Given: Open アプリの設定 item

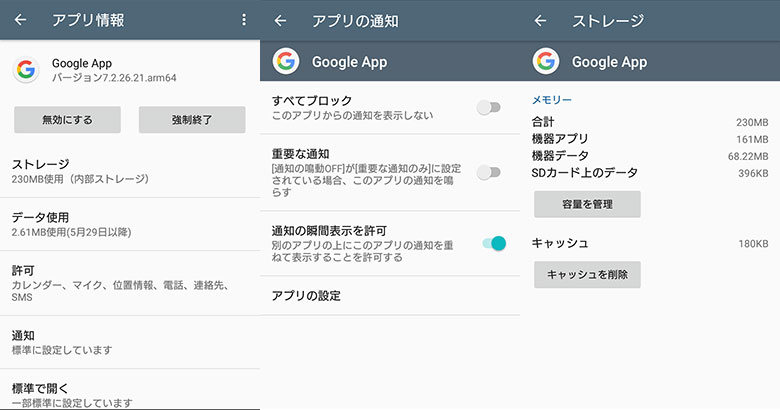Looking at the screenshot, I should pyautogui.click(x=390, y=296).
